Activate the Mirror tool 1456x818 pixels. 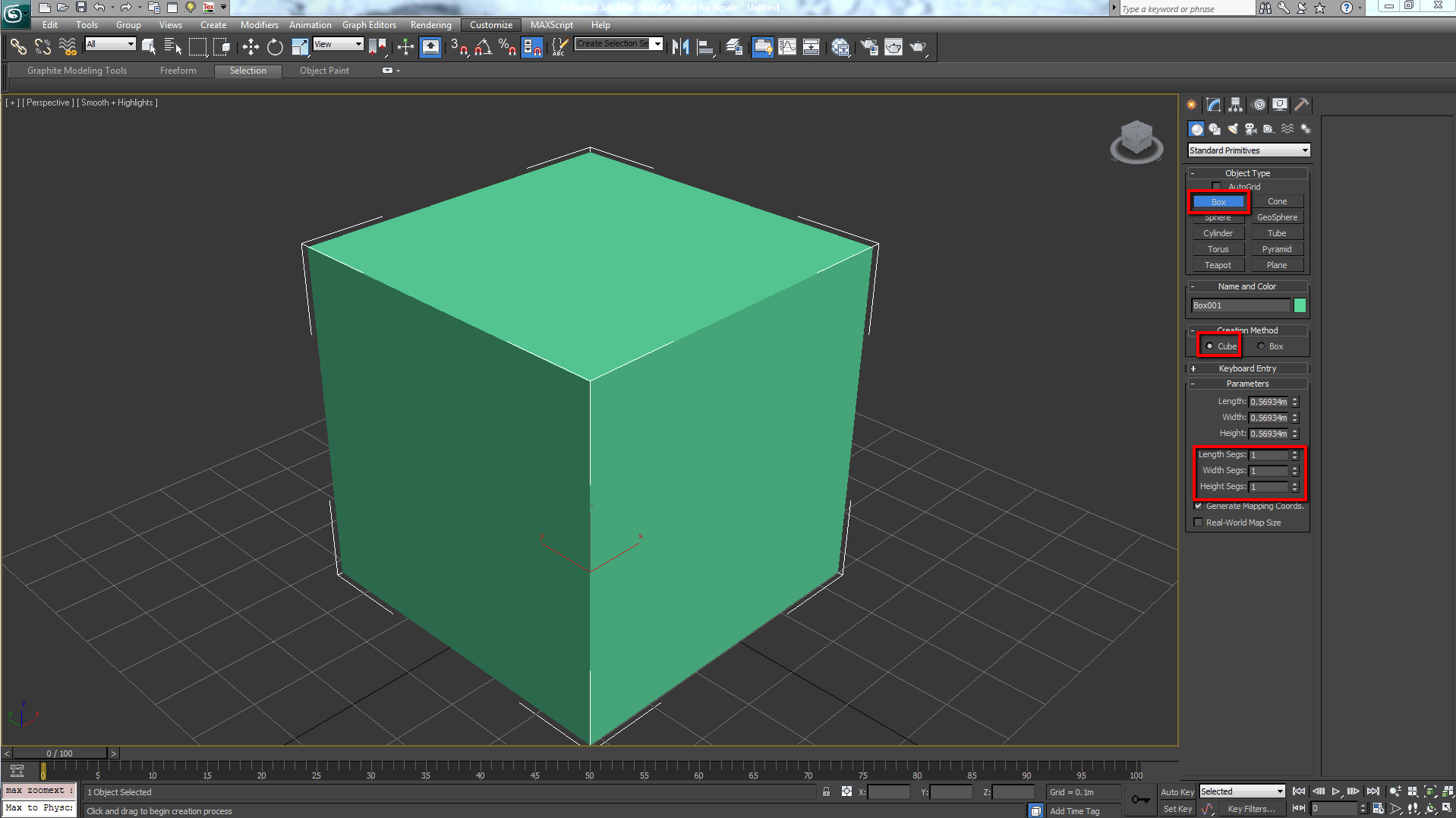click(x=679, y=46)
